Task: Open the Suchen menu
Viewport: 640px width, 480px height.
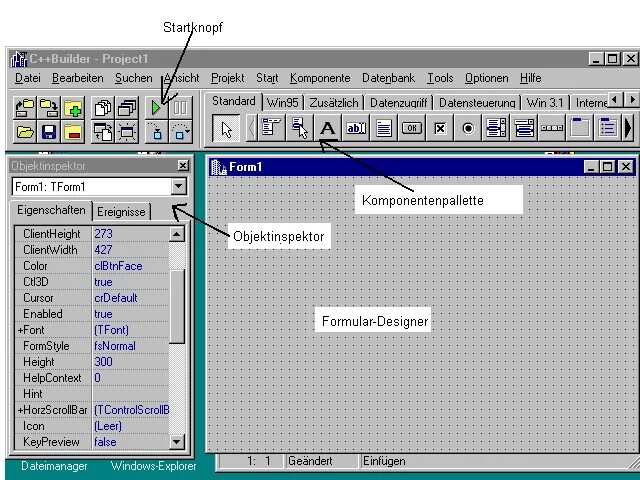Action: pyautogui.click(x=133, y=78)
